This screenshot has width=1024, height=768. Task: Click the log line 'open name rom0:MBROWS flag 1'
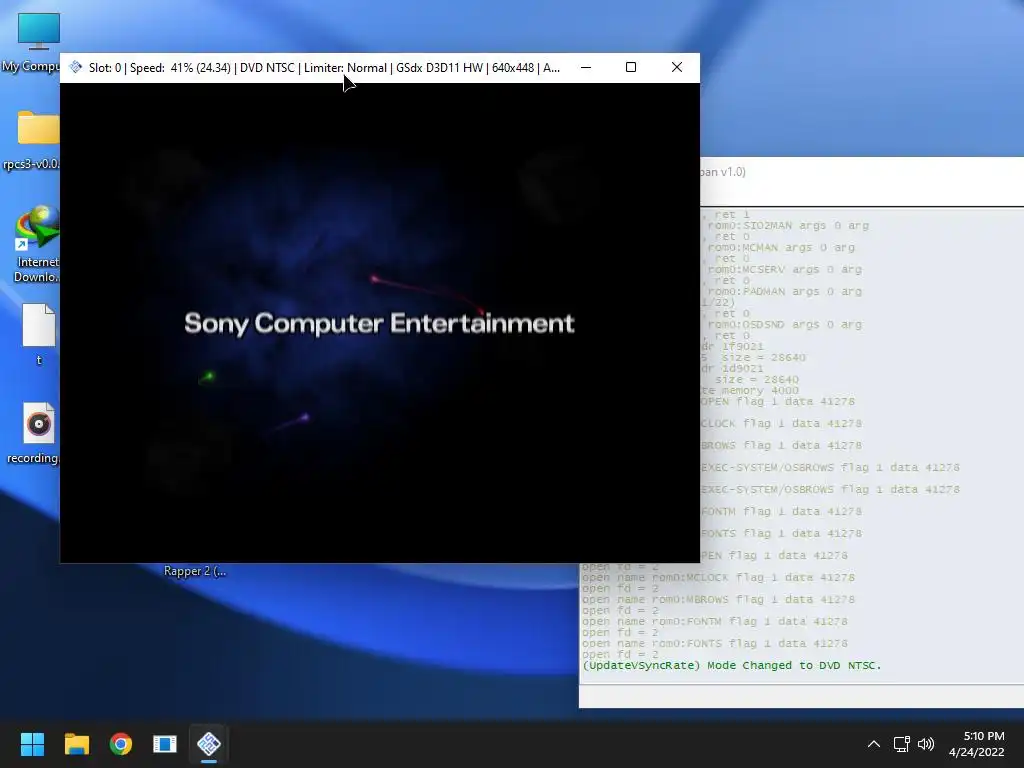pos(718,600)
